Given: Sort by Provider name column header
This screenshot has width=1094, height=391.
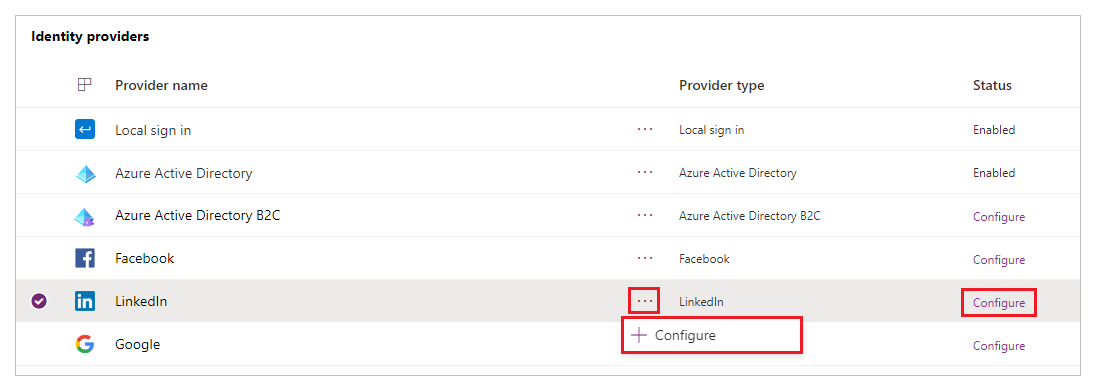Looking at the screenshot, I should coord(161,85).
